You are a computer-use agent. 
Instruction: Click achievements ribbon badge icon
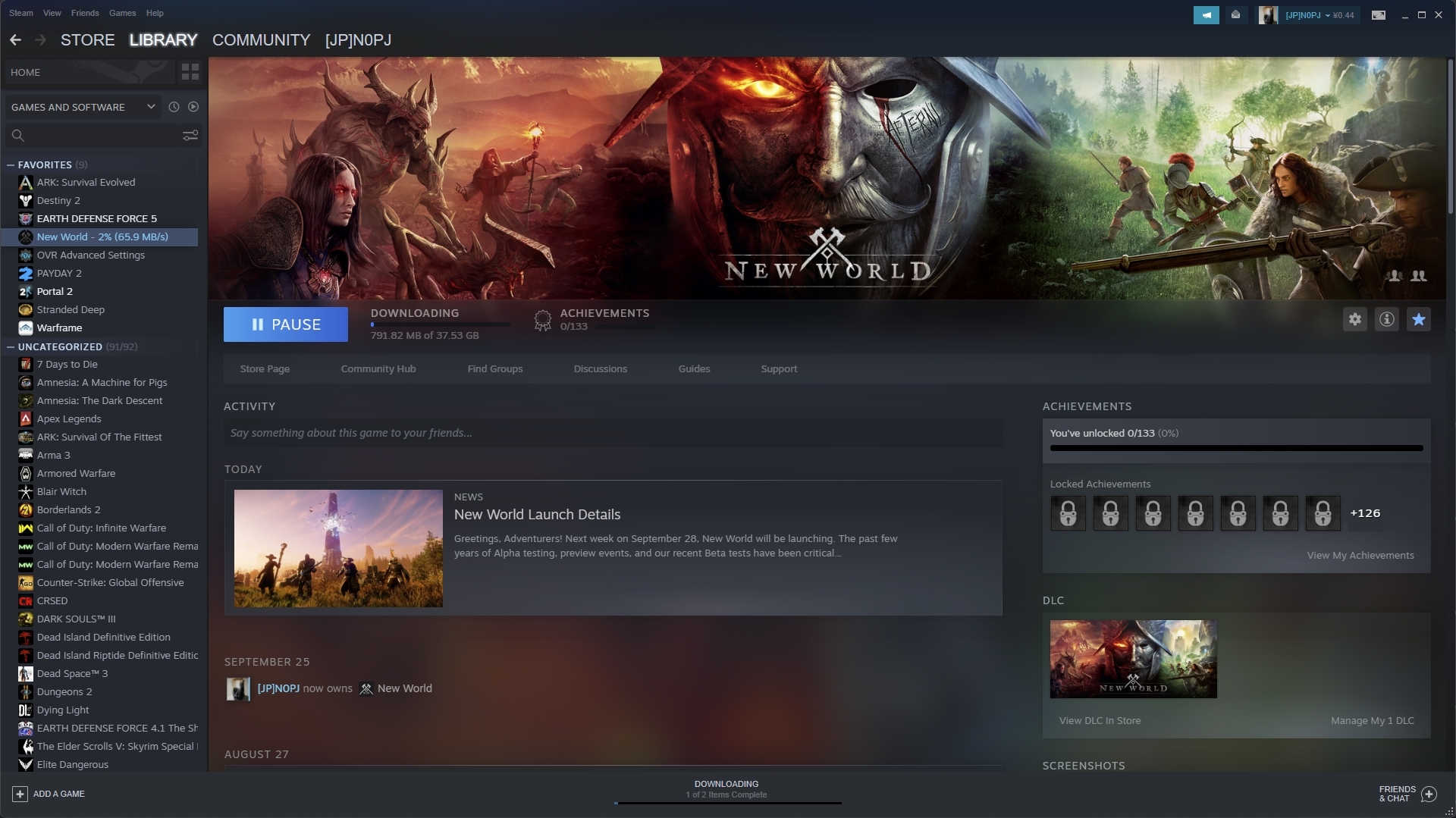542,321
